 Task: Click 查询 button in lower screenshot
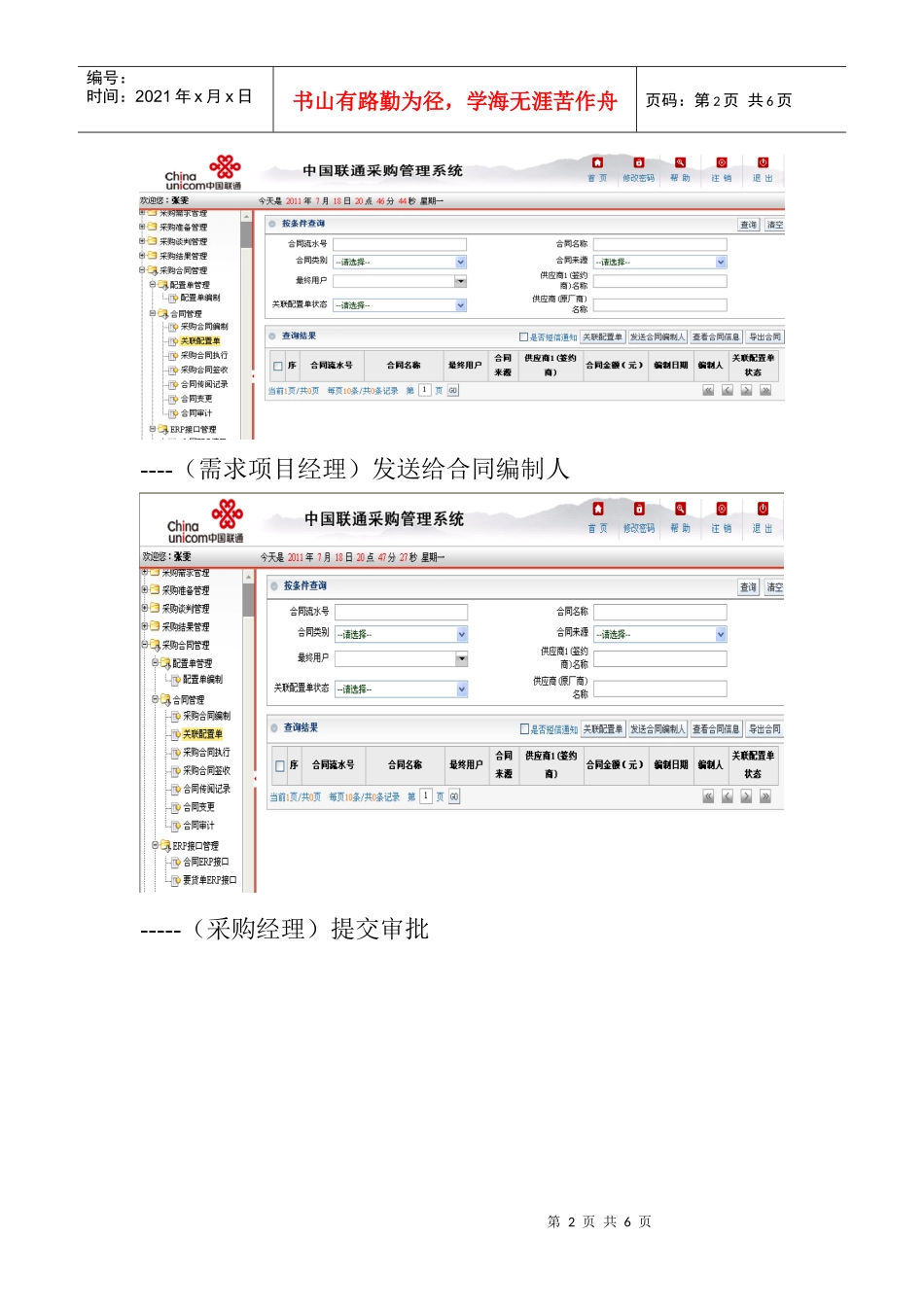point(748,587)
